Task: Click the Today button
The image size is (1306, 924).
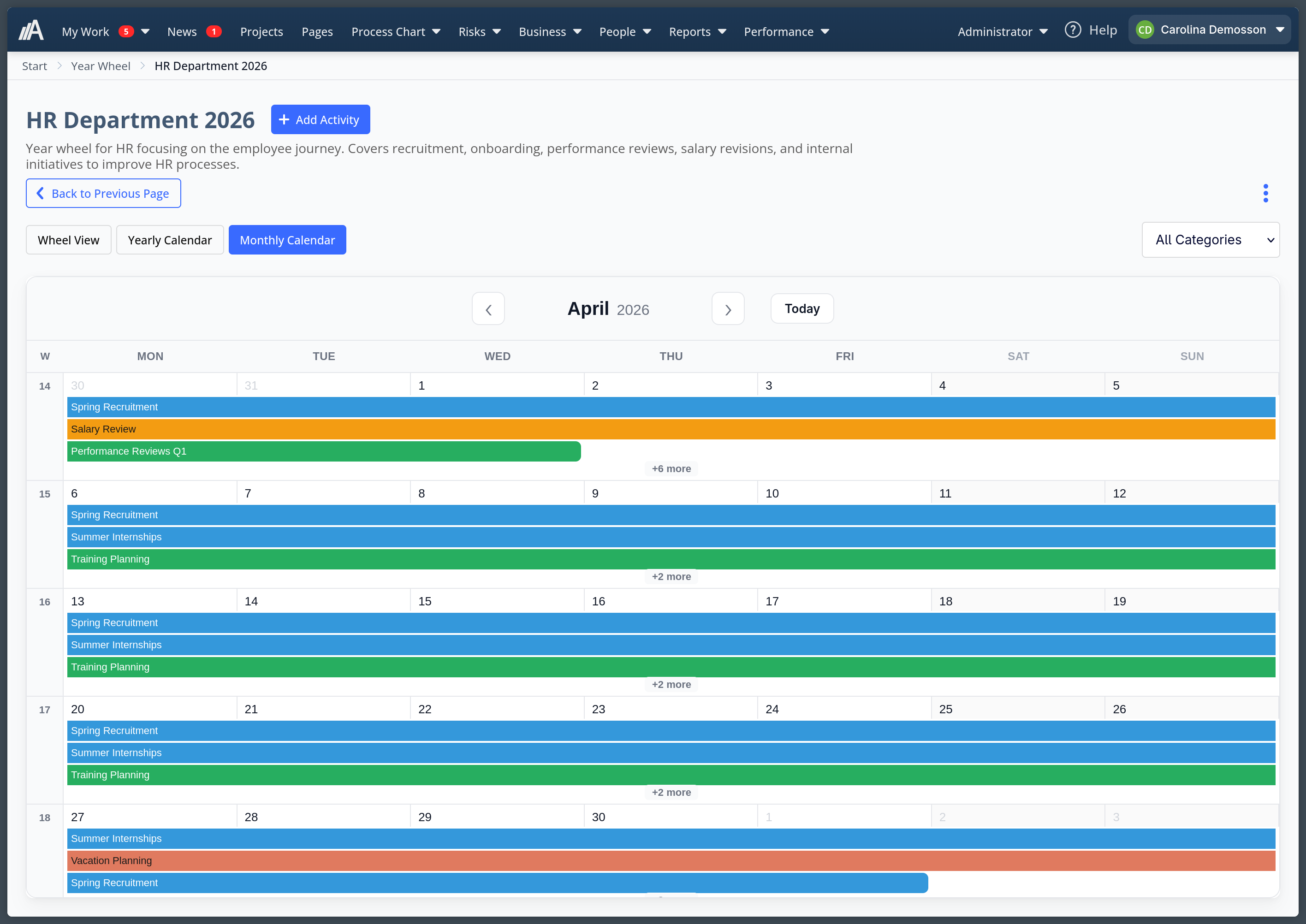Action: click(802, 308)
